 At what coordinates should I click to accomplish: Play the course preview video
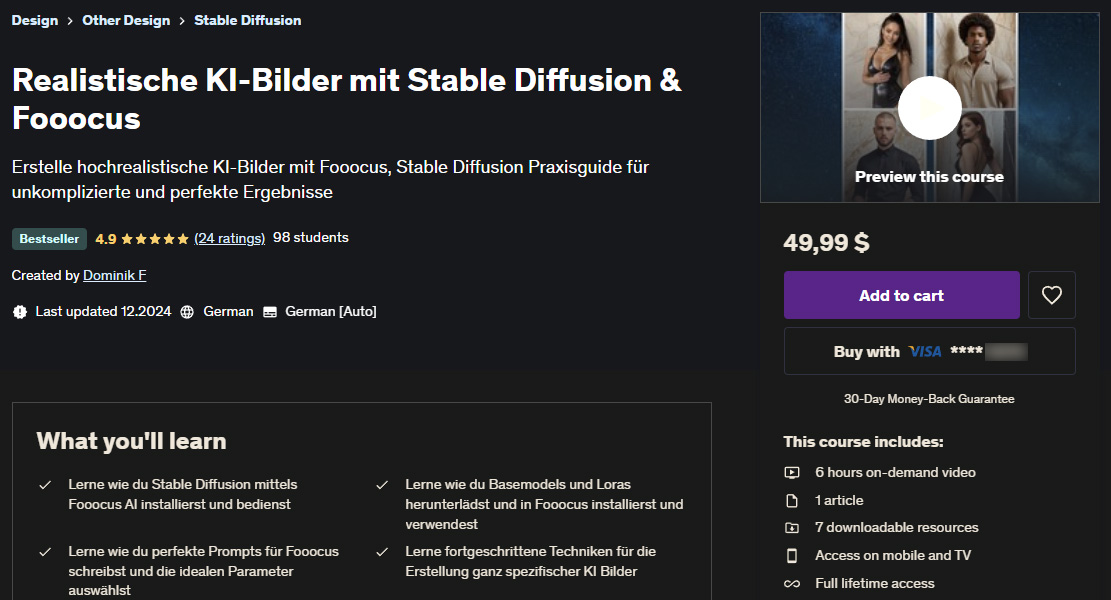[929, 107]
